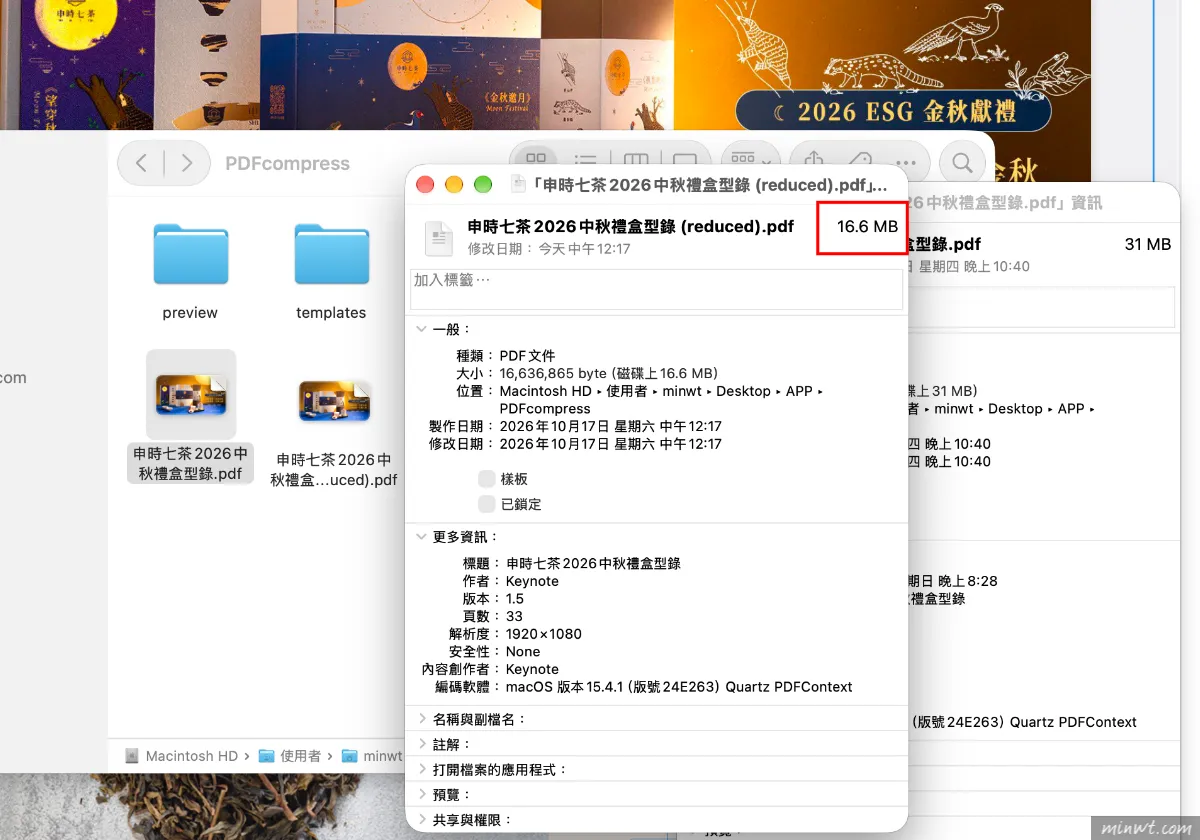
Task: Select the preview folder
Action: 190,254
